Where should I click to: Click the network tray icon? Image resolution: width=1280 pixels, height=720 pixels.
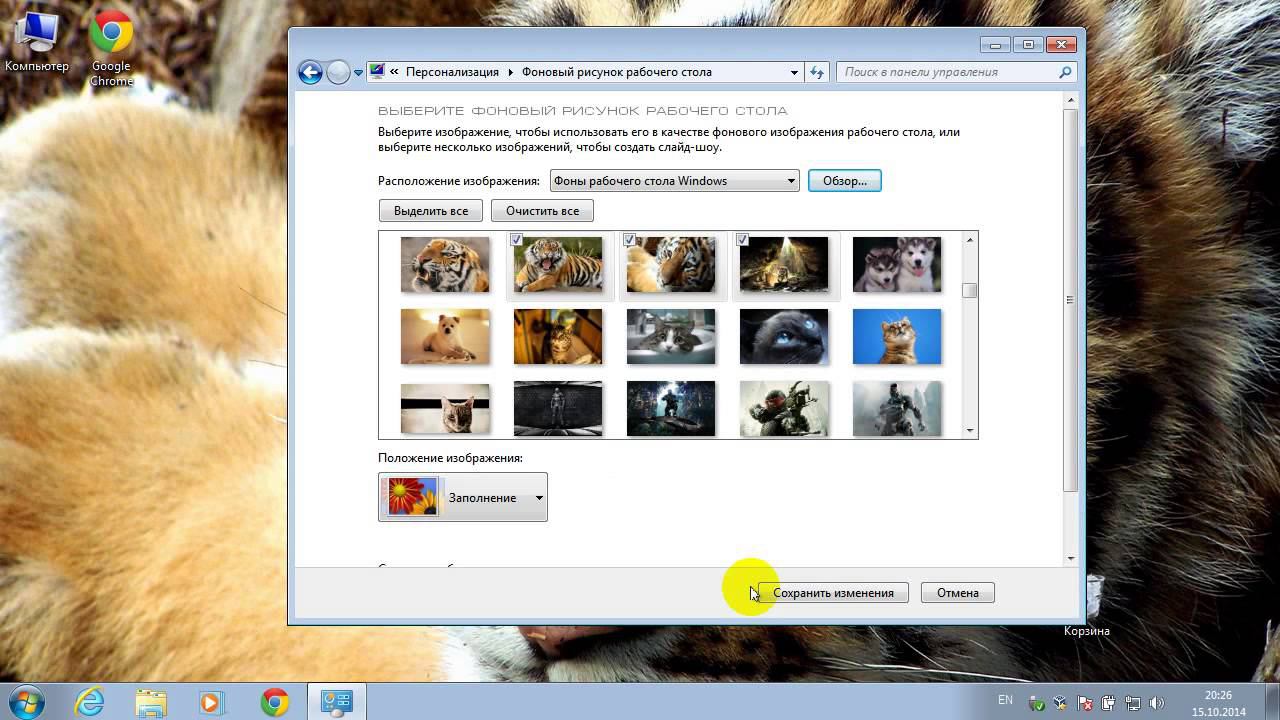[1134, 703]
